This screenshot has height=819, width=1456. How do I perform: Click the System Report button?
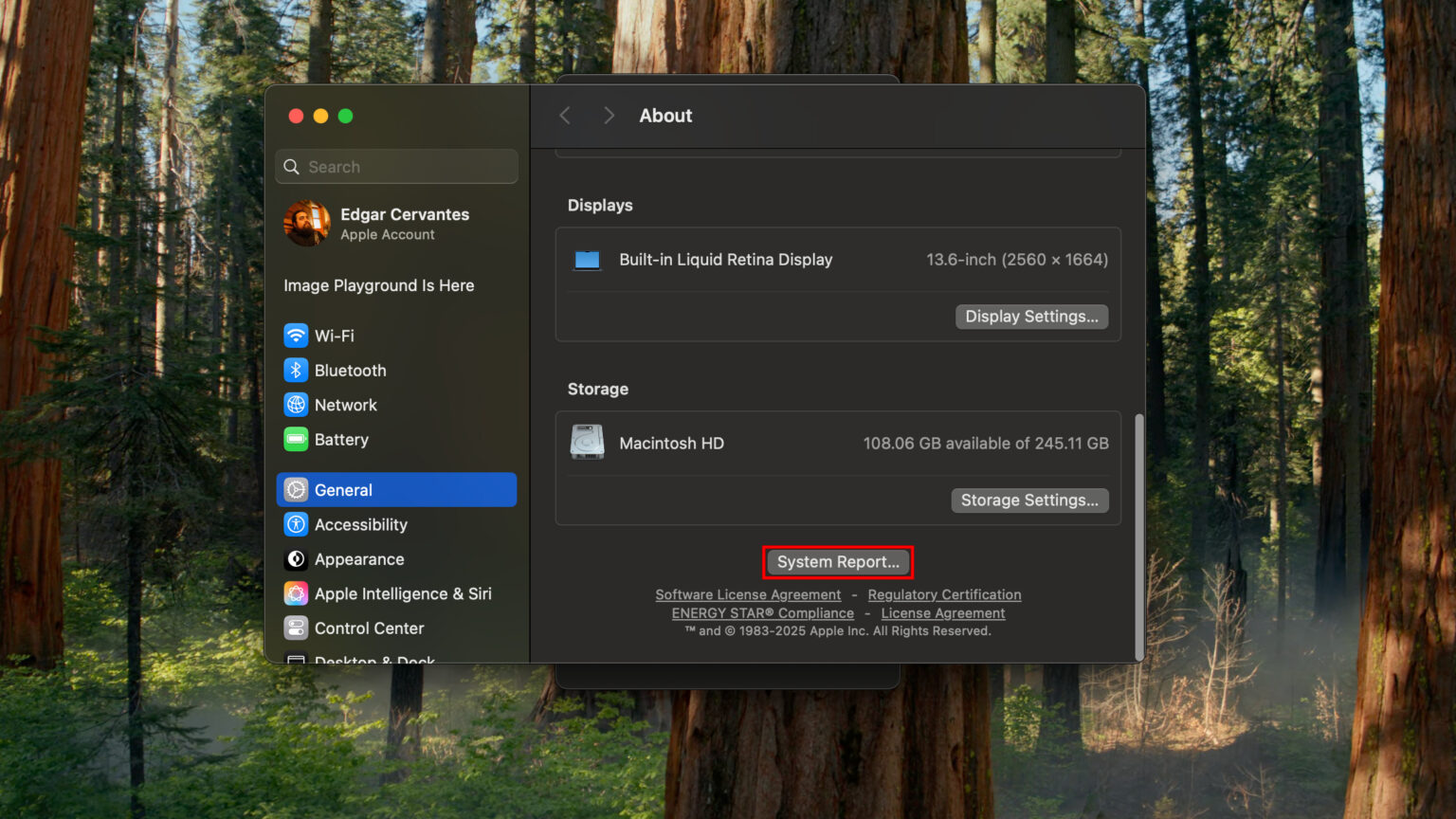tap(837, 561)
